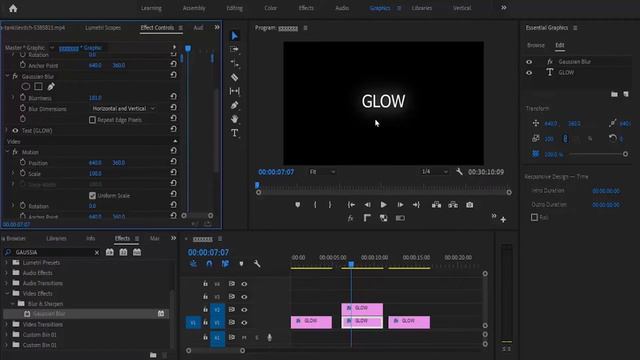Reset the Blurriness parameter

(173, 97)
